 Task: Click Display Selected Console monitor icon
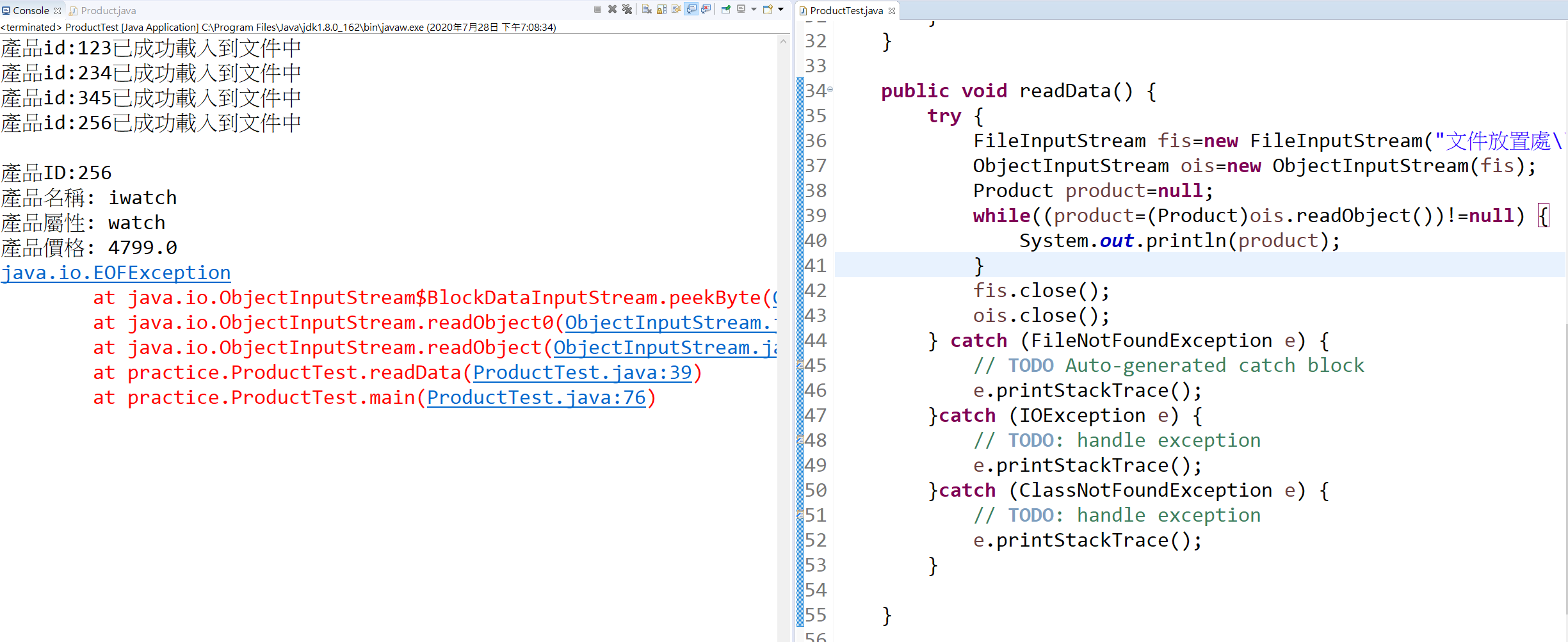[x=741, y=10]
